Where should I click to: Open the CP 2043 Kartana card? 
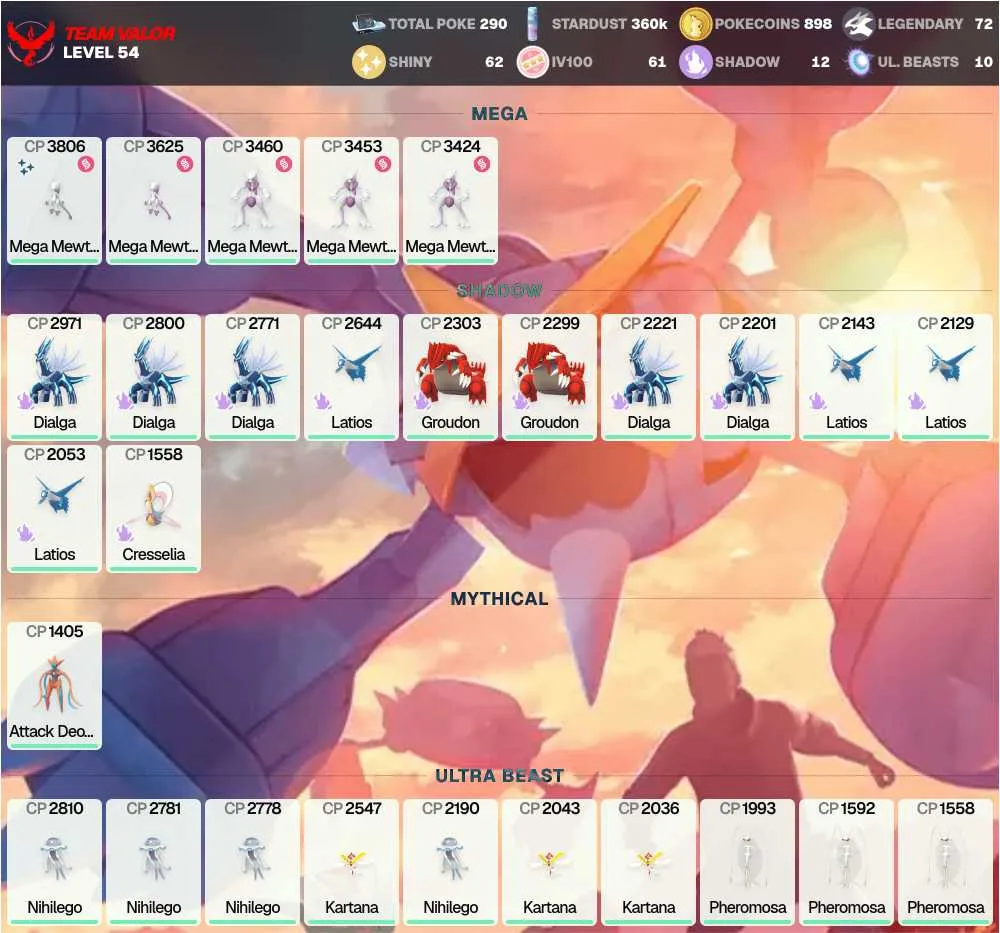click(550, 862)
